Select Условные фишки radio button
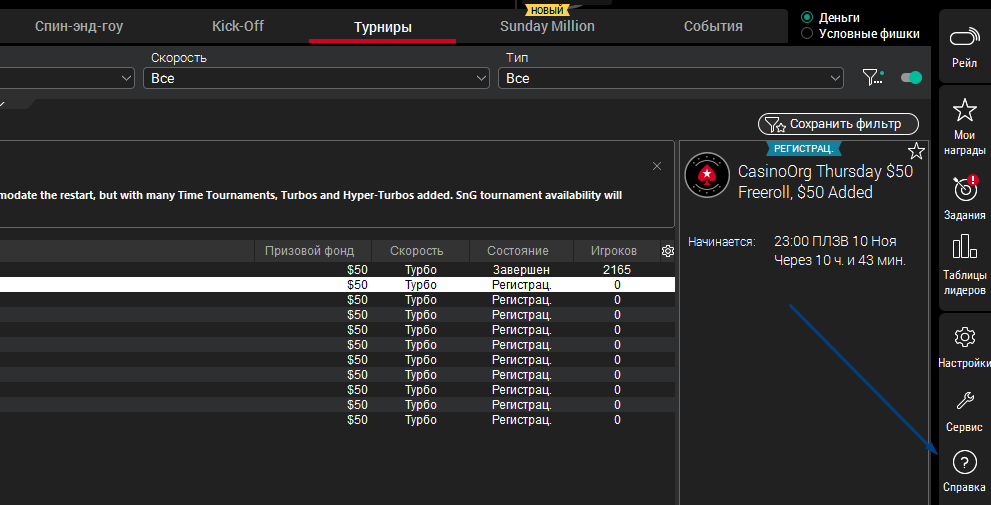This screenshot has width=991, height=505. click(x=807, y=34)
